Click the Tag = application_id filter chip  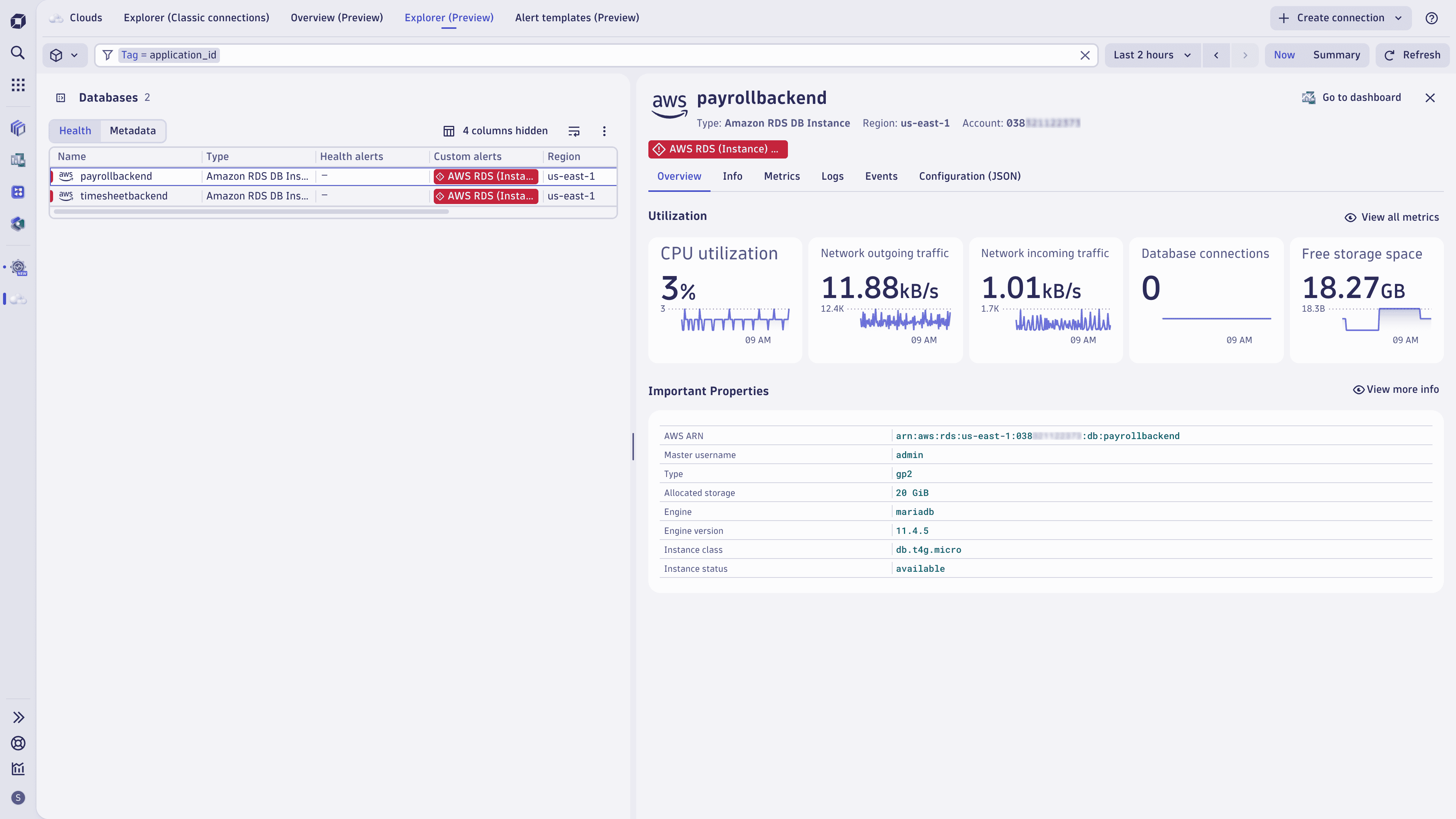tap(168, 55)
